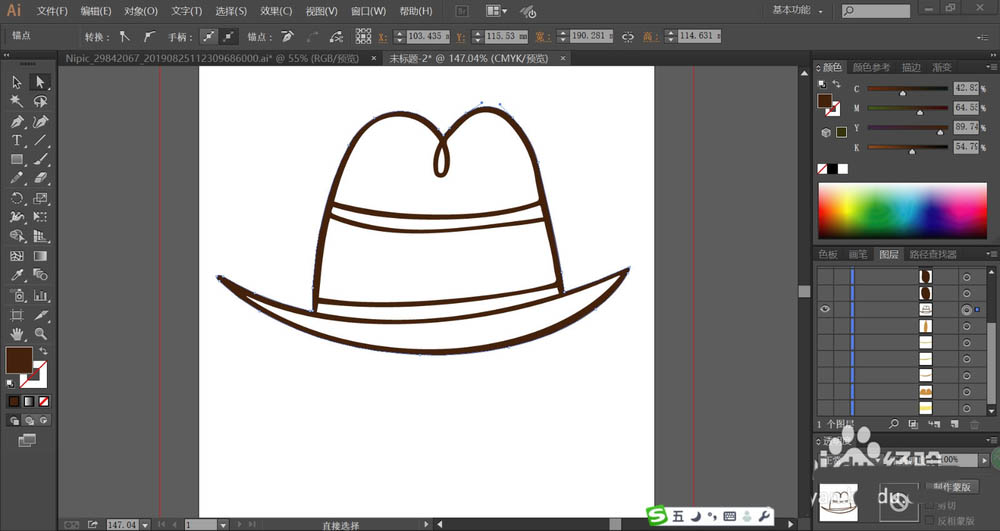1000x531 pixels.
Task: Select the Magic Wand tool
Action: tap(17, 101)
